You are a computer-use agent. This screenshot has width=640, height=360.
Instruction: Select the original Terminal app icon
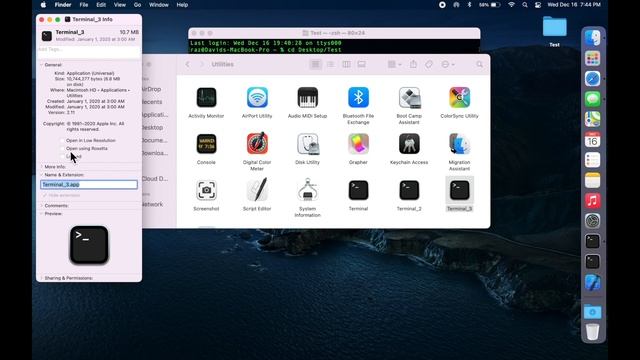(x=358, y=190)
